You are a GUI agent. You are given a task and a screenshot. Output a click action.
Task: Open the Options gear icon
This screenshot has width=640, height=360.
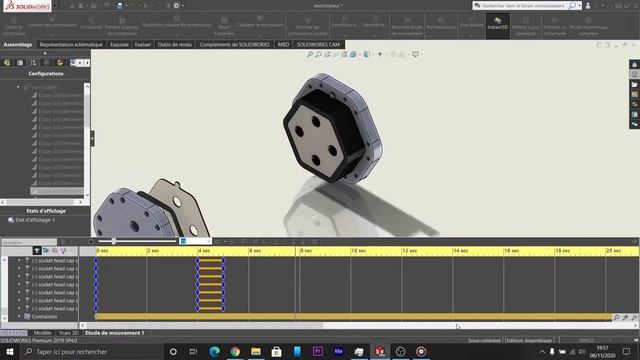click(x=176, y=6)
